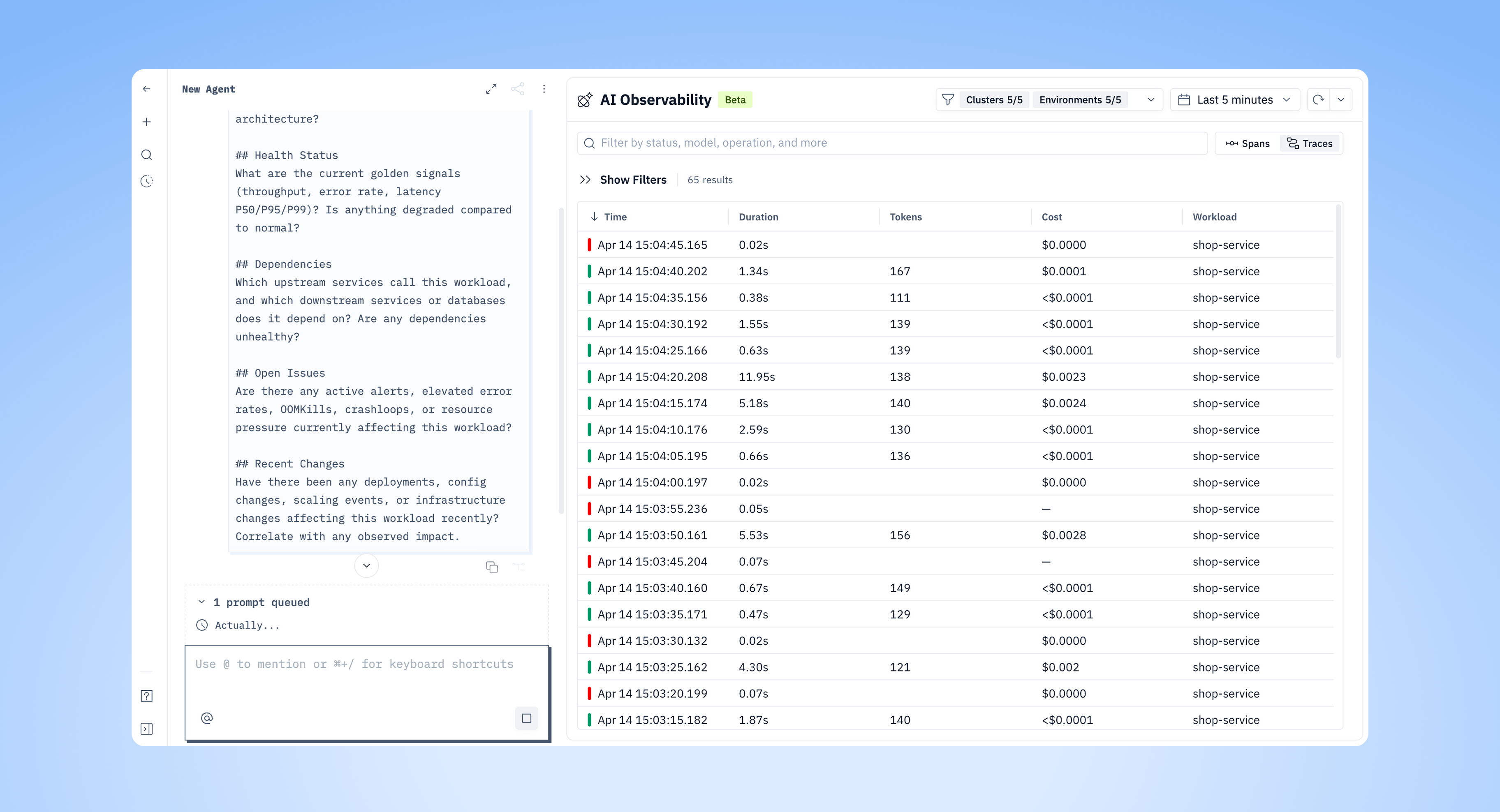The height and width of the screenshot is (812, 1500).
Task: Open the three-dot more options menu
Action: click(x=544, y=89)
